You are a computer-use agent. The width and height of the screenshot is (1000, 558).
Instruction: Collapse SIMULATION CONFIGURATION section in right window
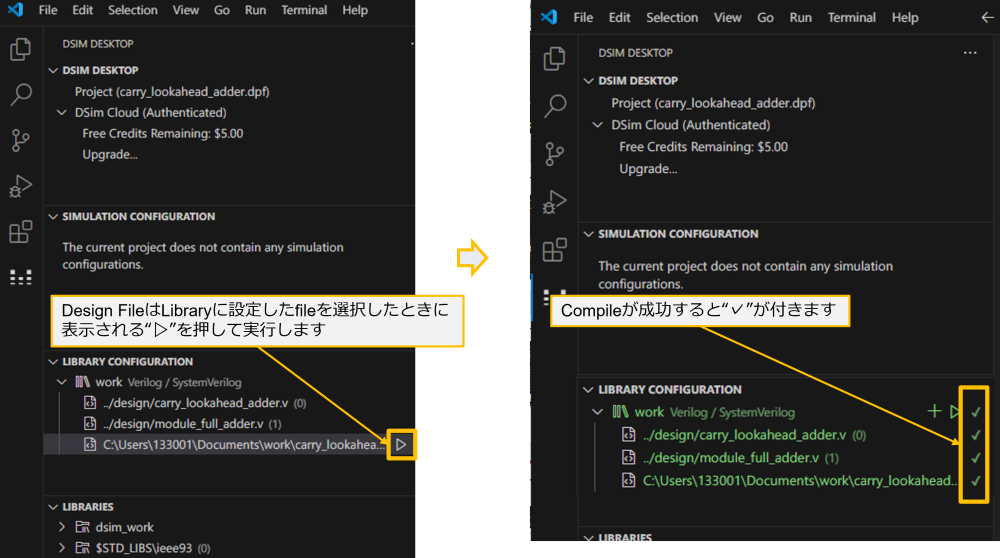589,233
